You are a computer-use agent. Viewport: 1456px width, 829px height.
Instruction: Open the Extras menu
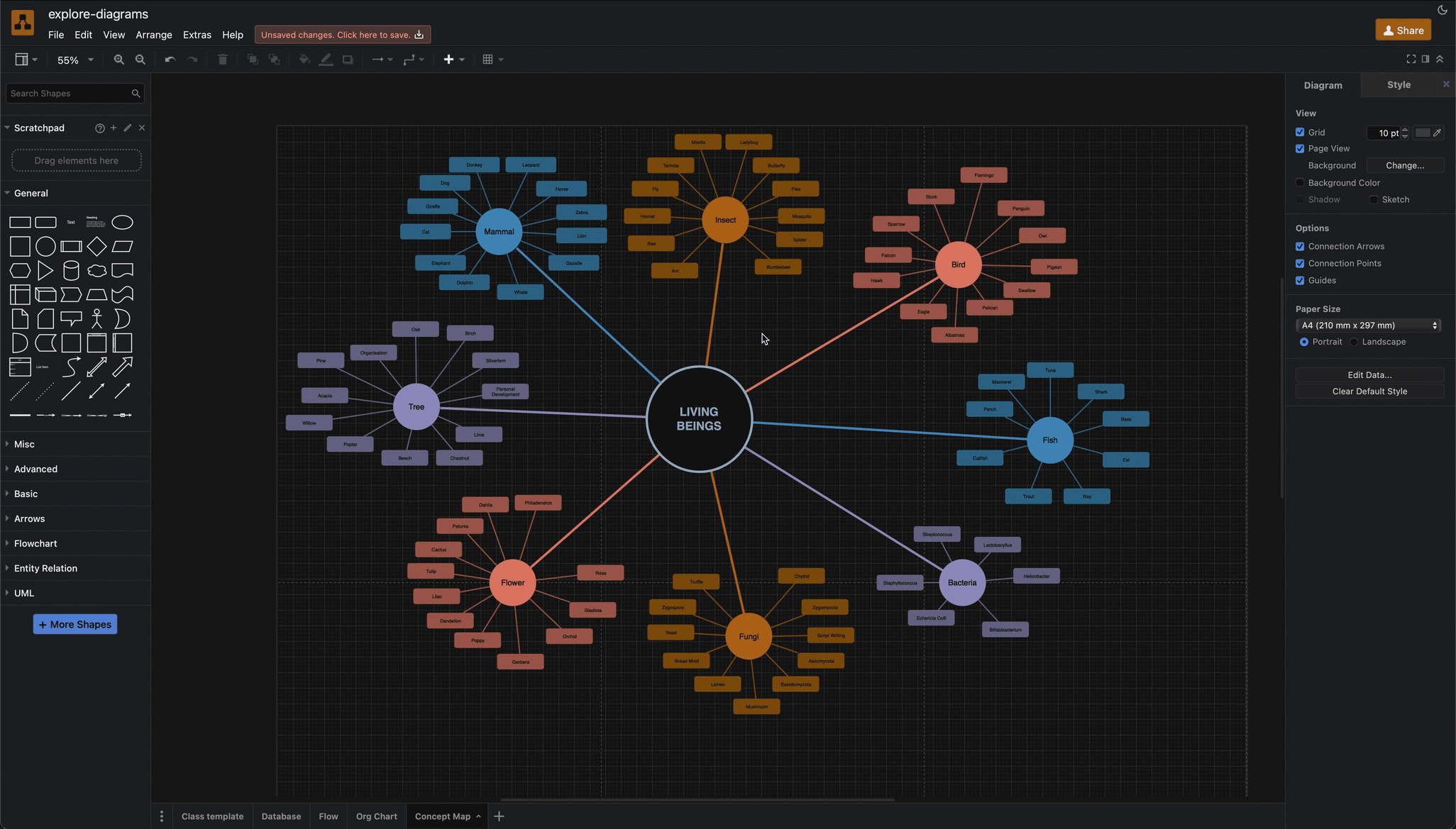click(197, 35)
